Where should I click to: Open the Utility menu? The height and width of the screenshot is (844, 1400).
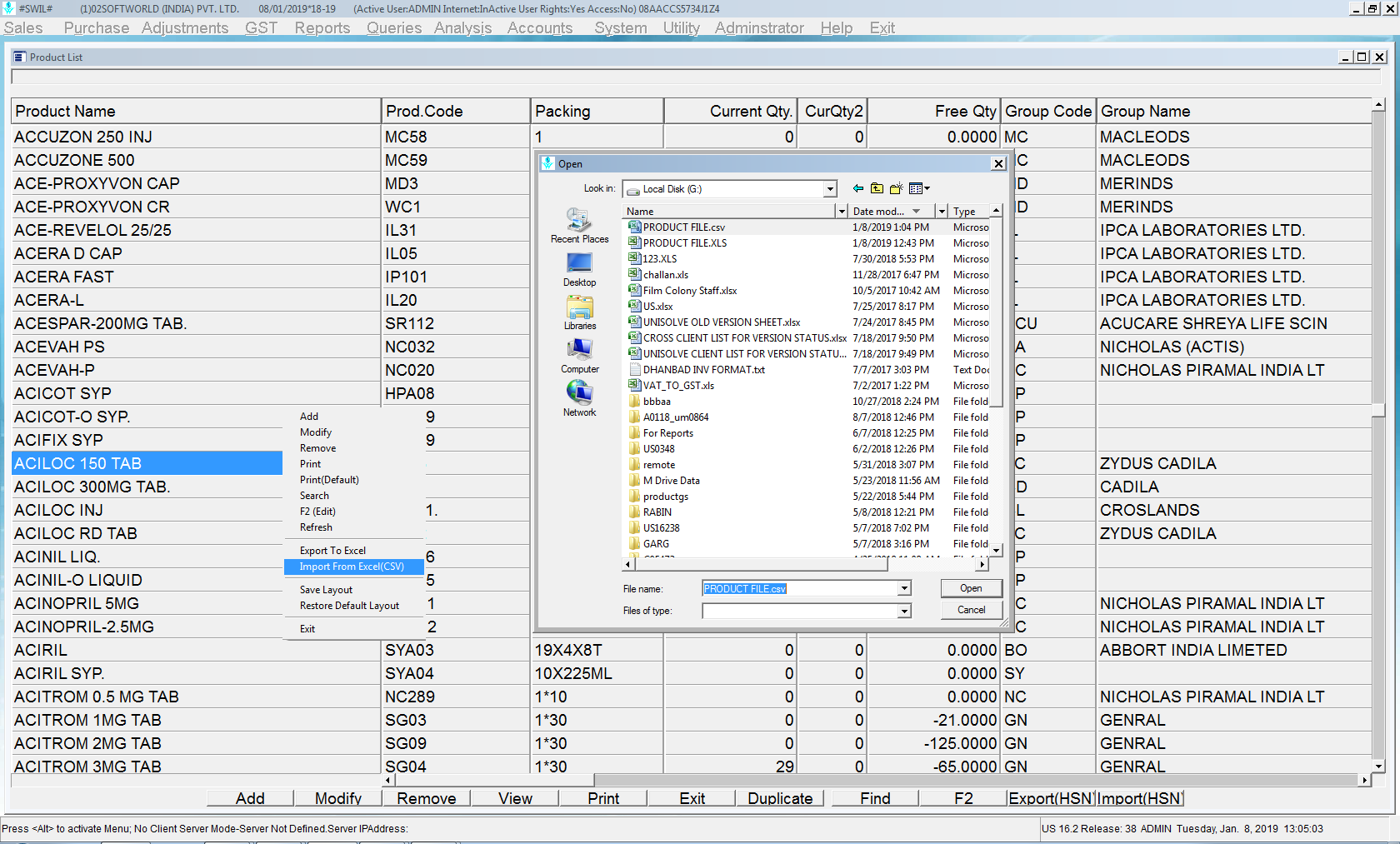(681, 27)
